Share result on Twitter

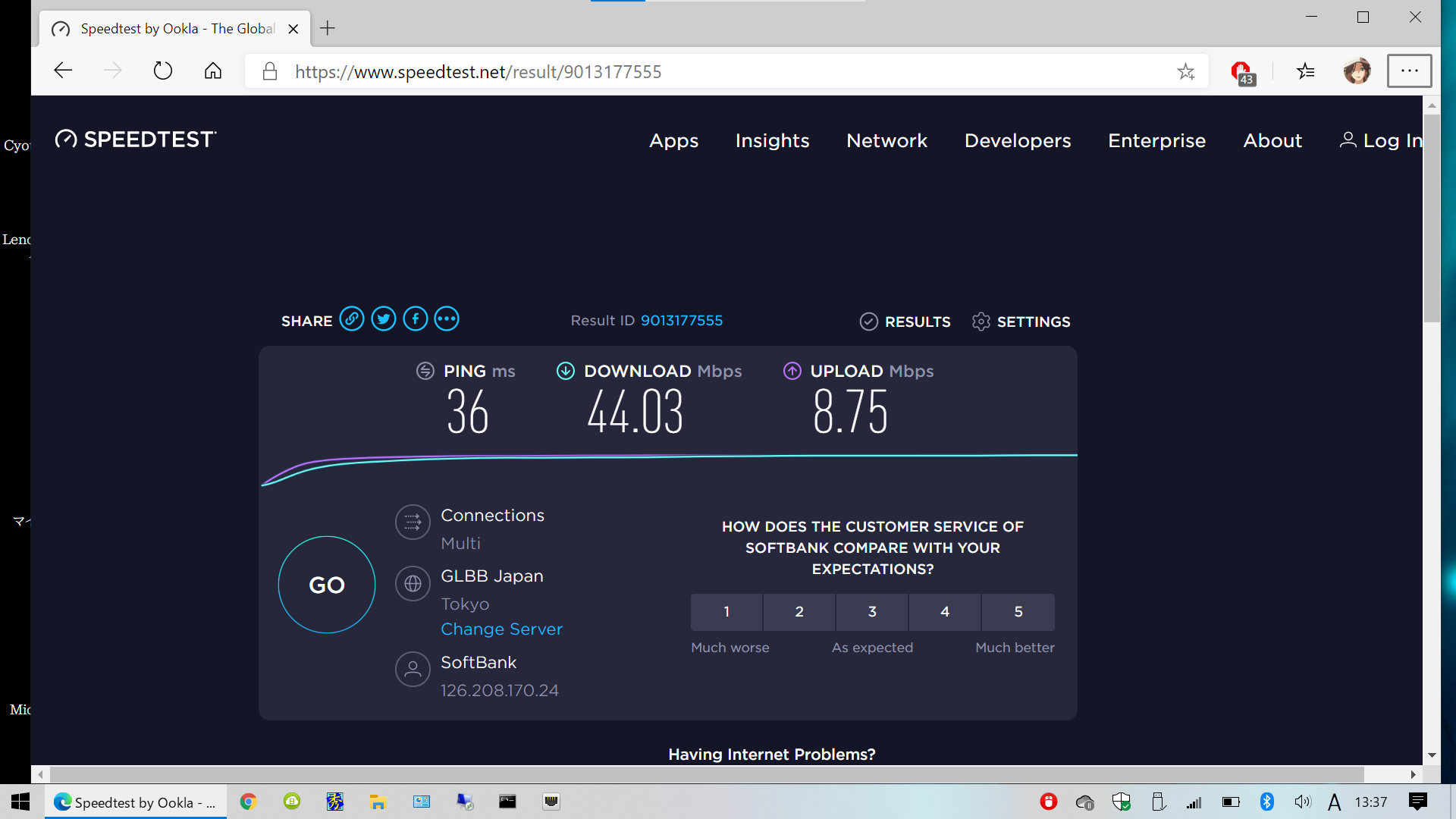pyautogui.click(x=384, y=319)
